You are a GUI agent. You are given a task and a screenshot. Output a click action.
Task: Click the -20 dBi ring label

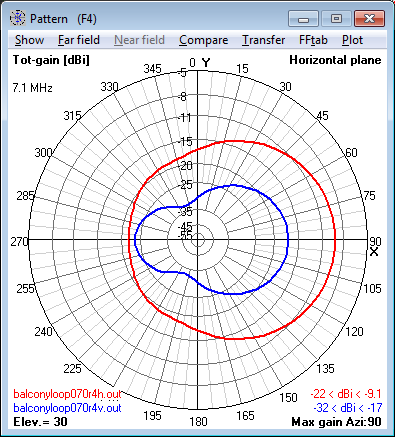point(185,166)
